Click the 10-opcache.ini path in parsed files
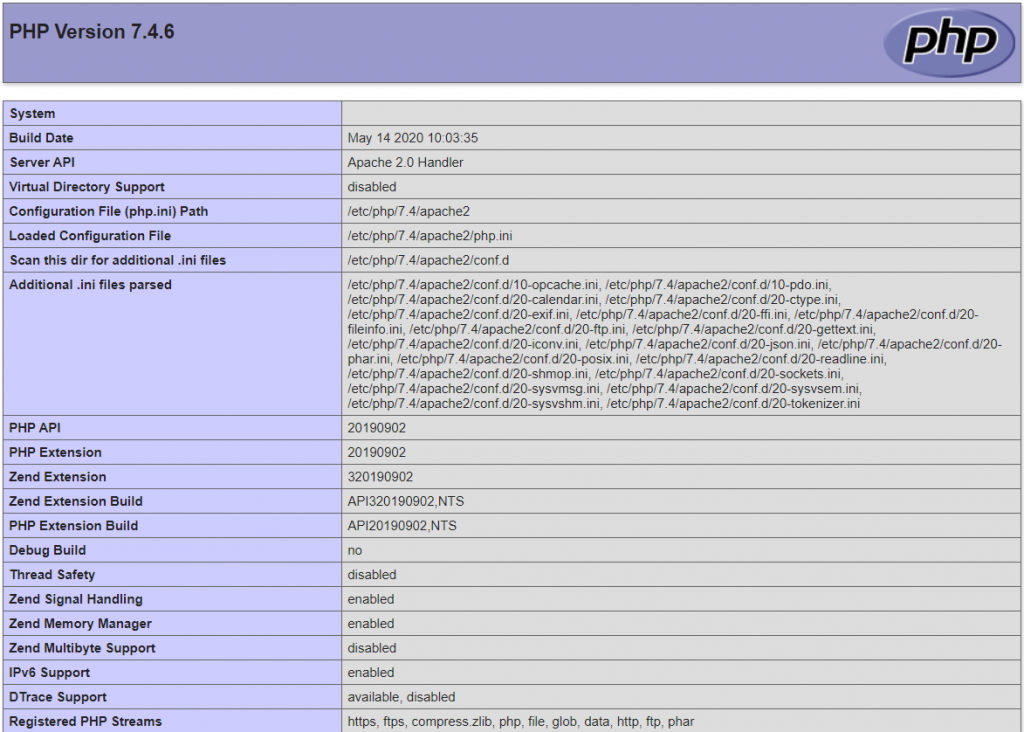Image resolution: width=1024 pixels, height=732 pixels. point(473,285)
